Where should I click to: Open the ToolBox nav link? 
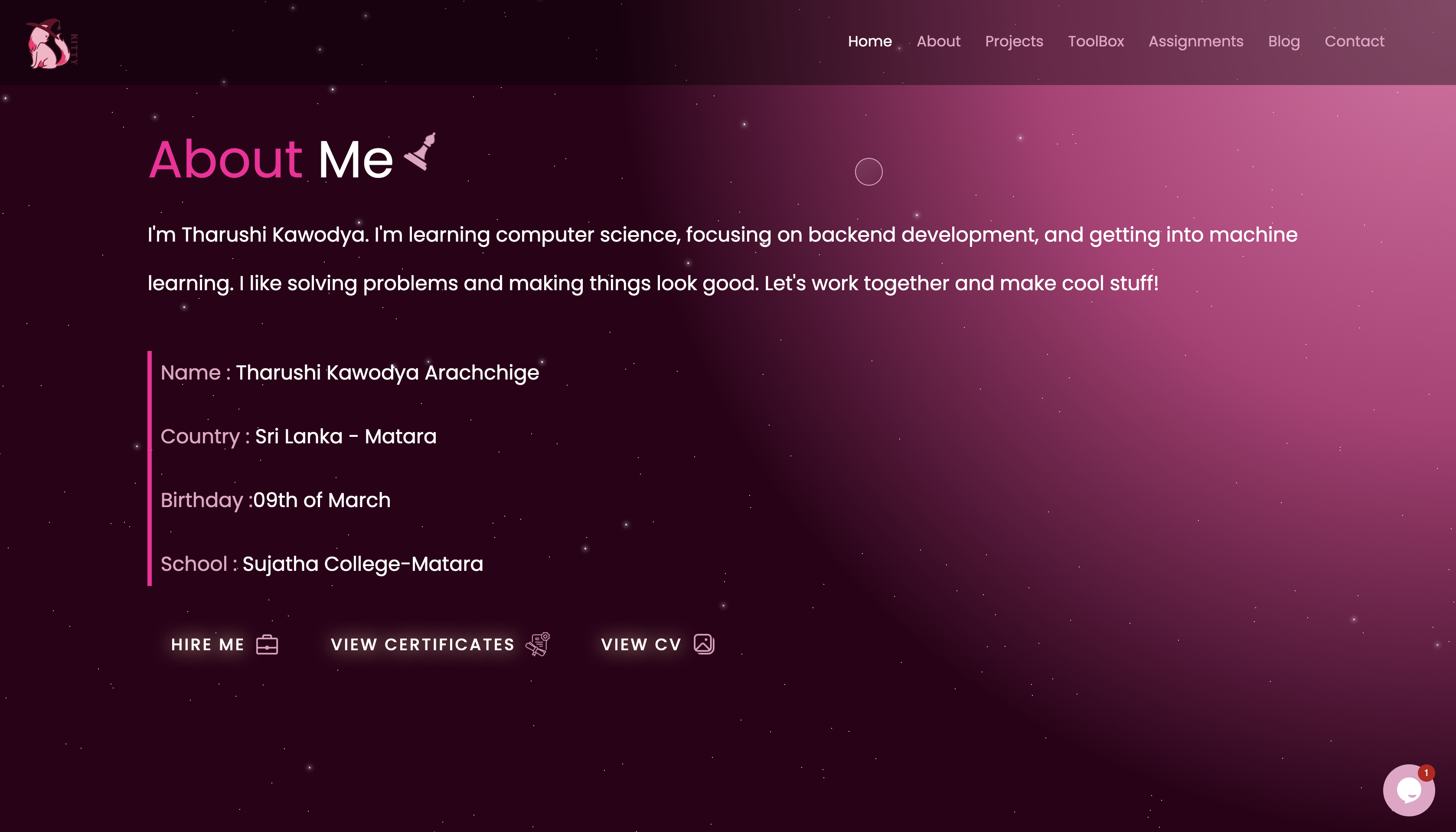click(x=1096, y=41)
